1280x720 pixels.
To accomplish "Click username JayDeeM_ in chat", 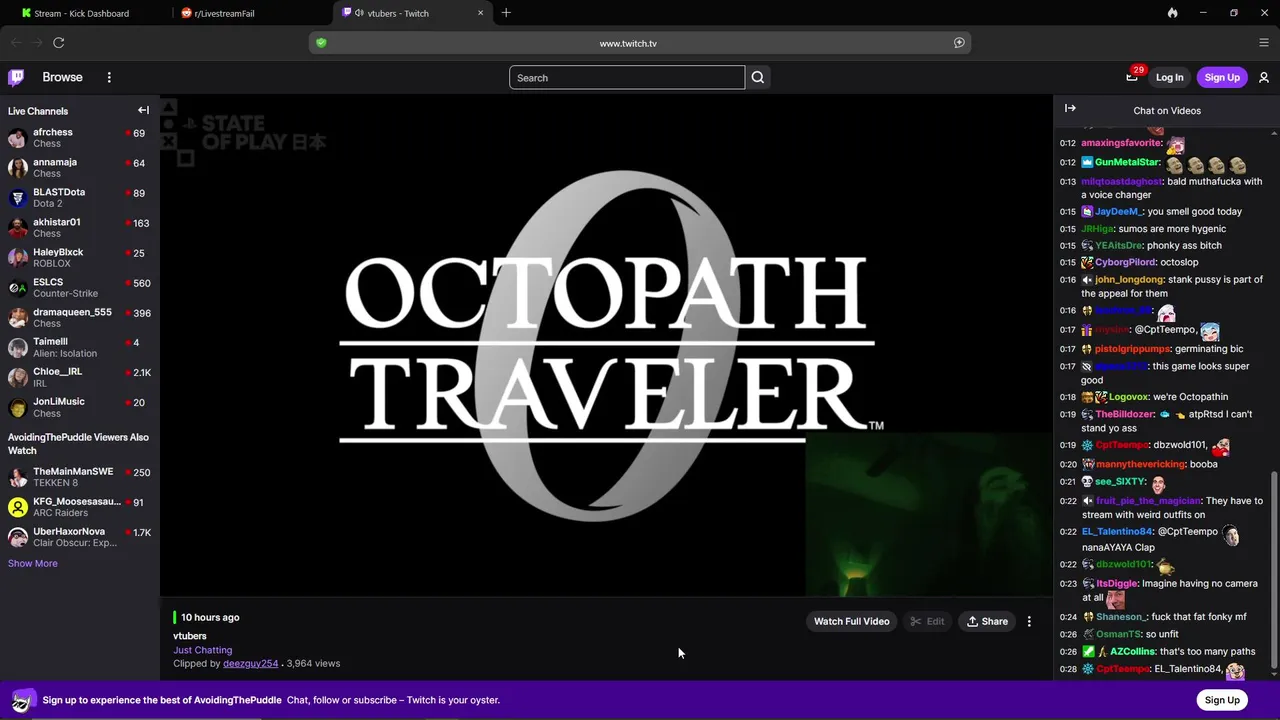I will tap(1118, 211).
